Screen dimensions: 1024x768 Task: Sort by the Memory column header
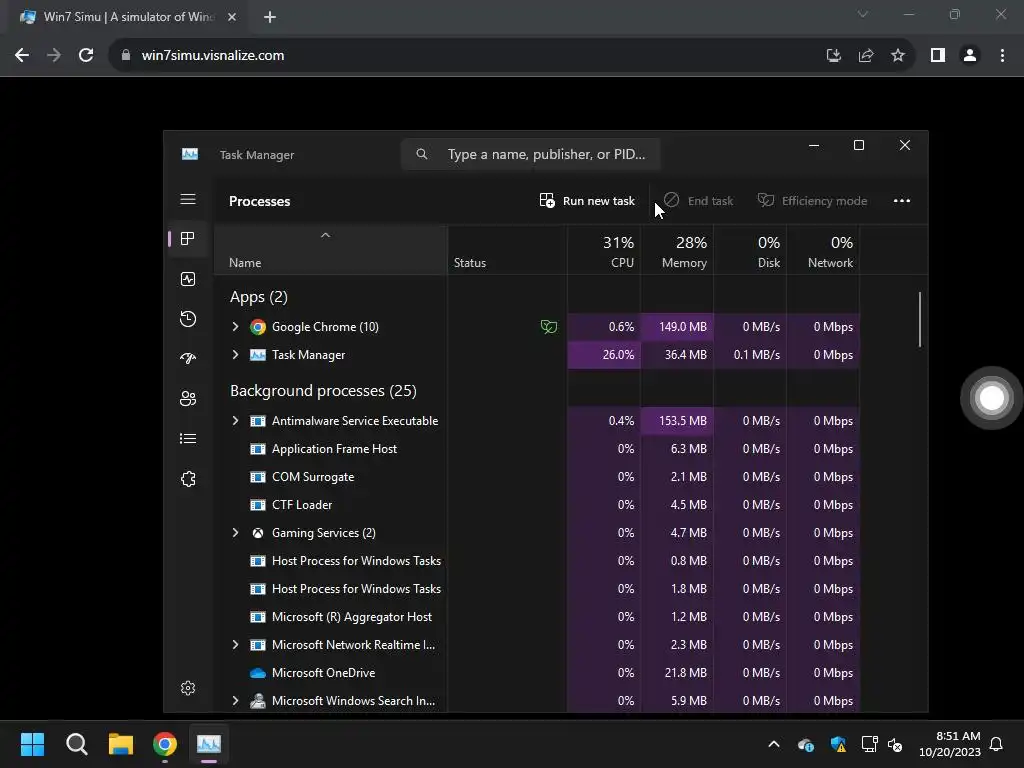point(677,250)
